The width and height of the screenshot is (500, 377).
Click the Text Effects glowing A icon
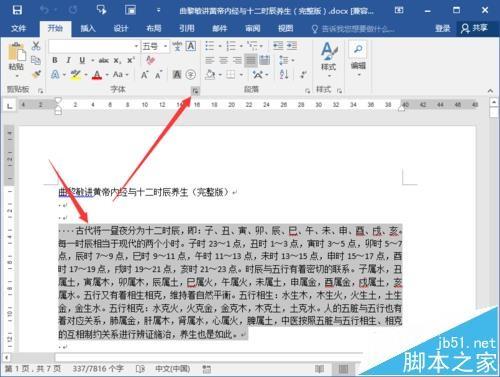pos(55,74)
